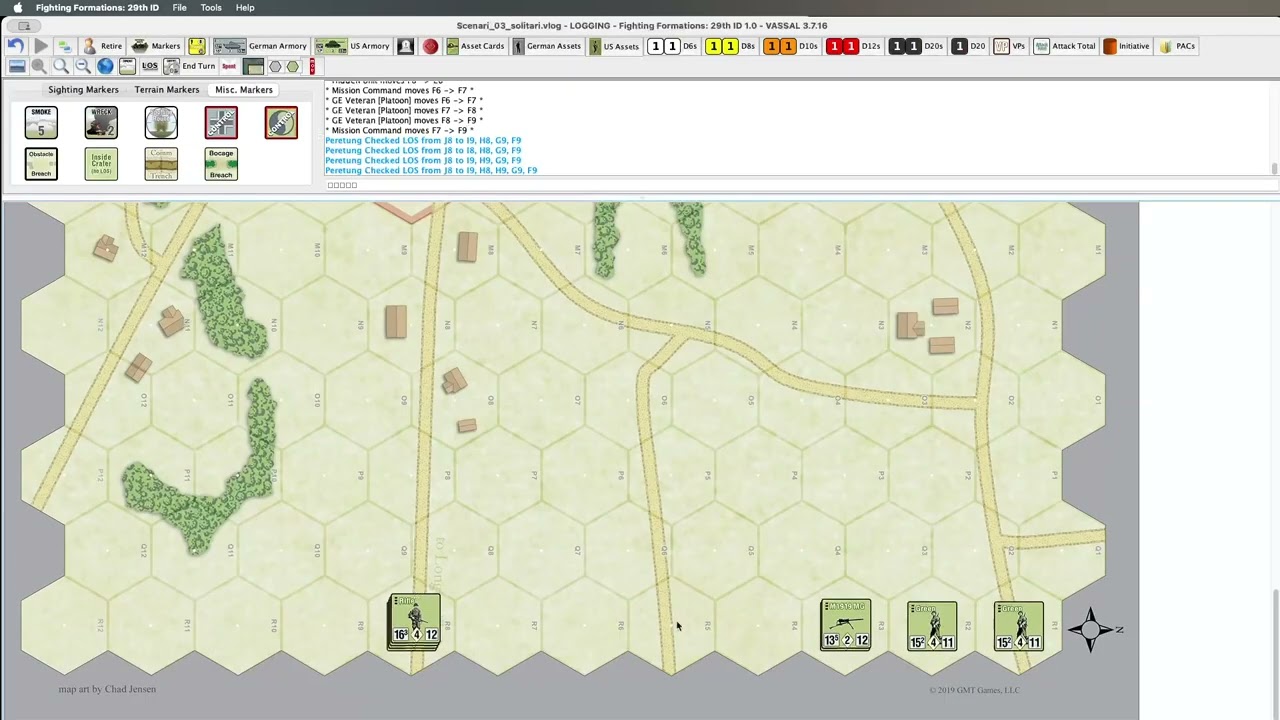The height and width of the screenshot is (720, 1280).
Task: Roll the orange D10s dice
Action: coord(791,46)
